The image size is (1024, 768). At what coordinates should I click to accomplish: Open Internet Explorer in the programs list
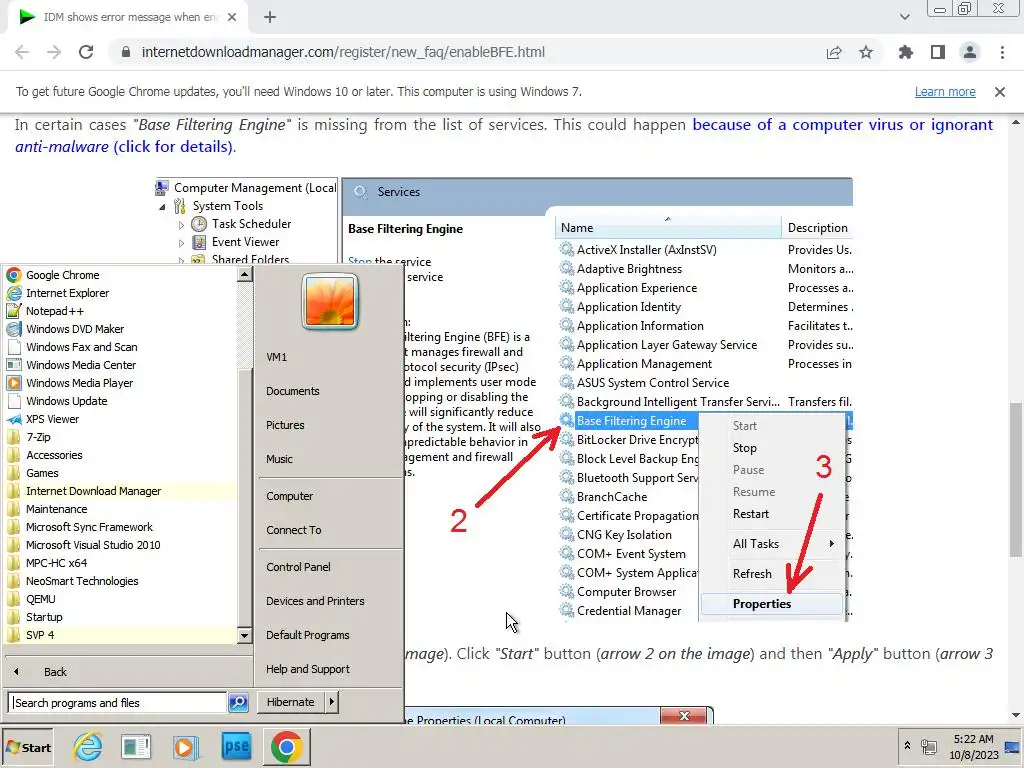coord(67,293)
